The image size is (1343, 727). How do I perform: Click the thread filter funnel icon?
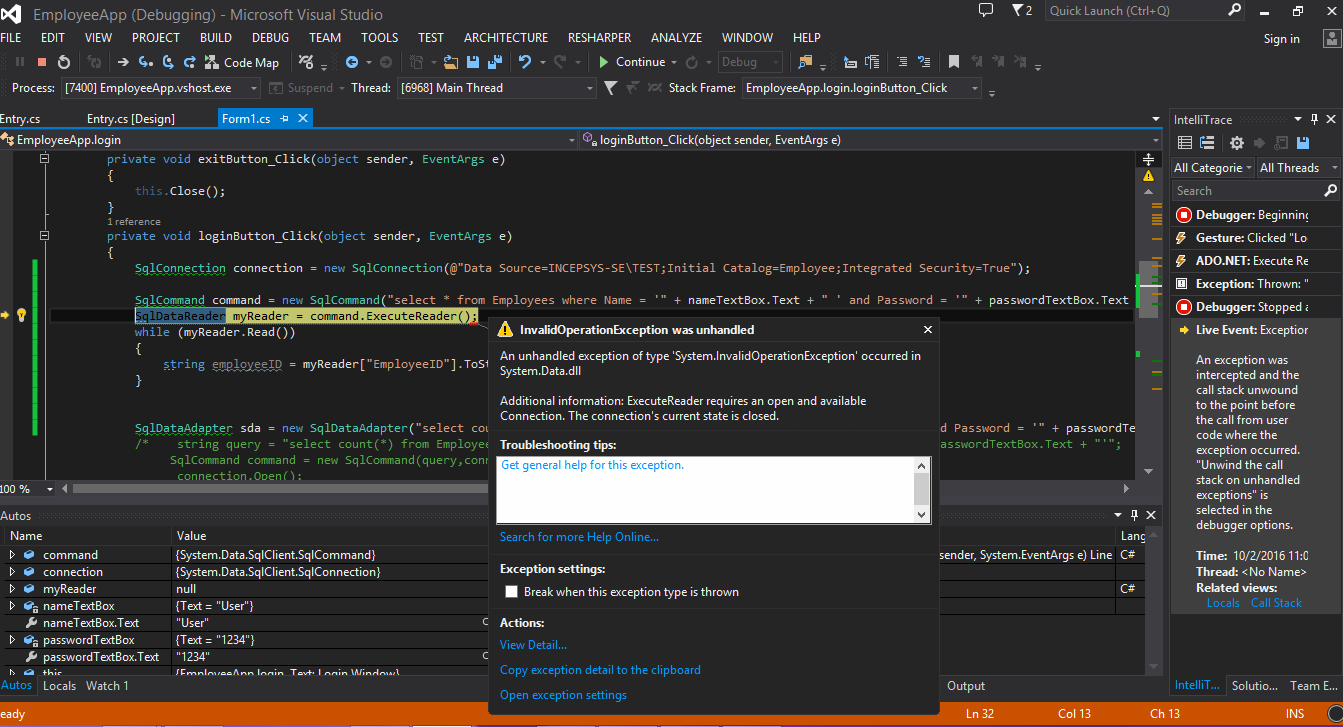tap(610, 88)
